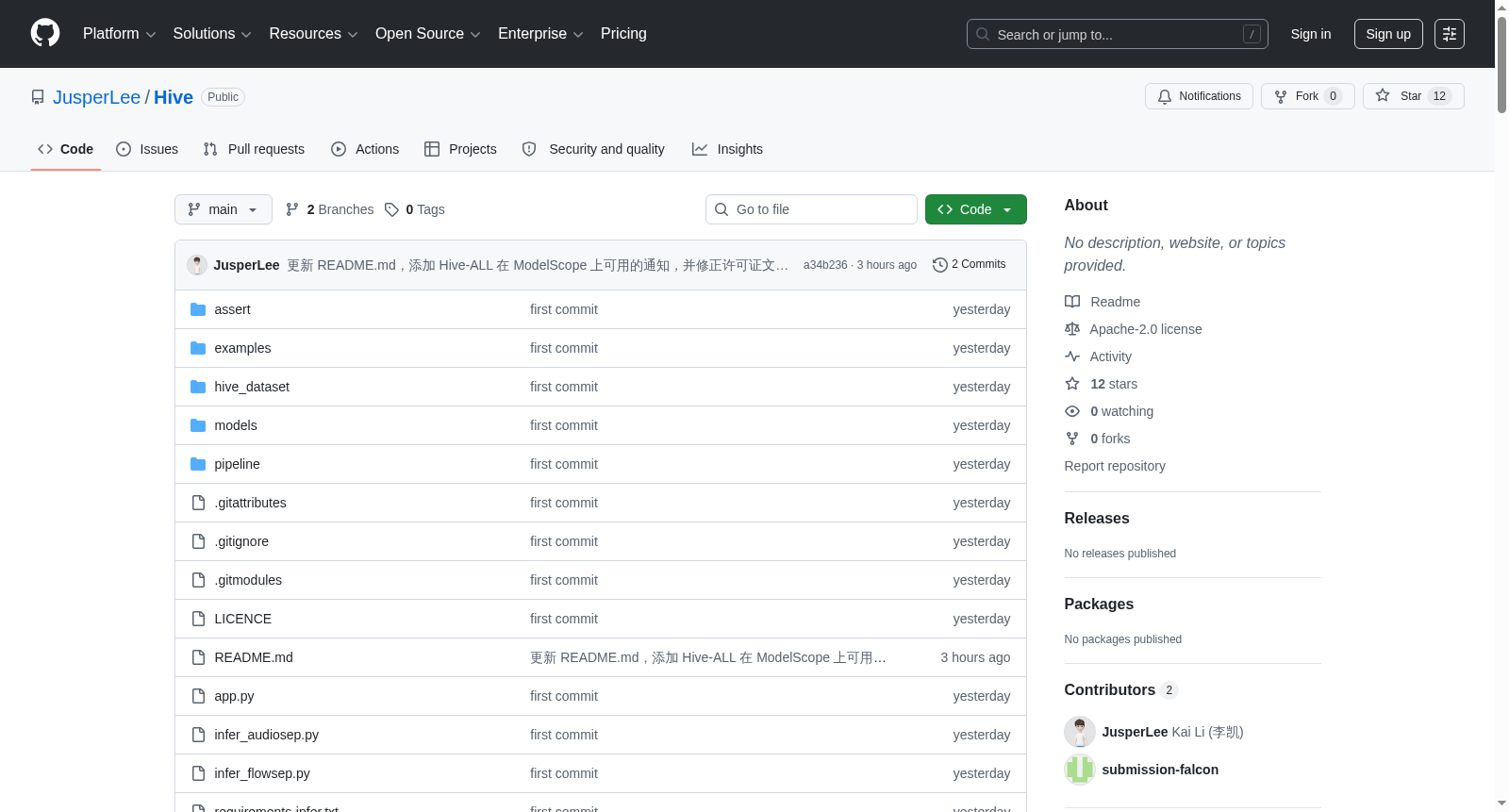The width and height of the screenshot is (1509, 812).
Task: Open the Contributors section heading link
Action: 1121,689
